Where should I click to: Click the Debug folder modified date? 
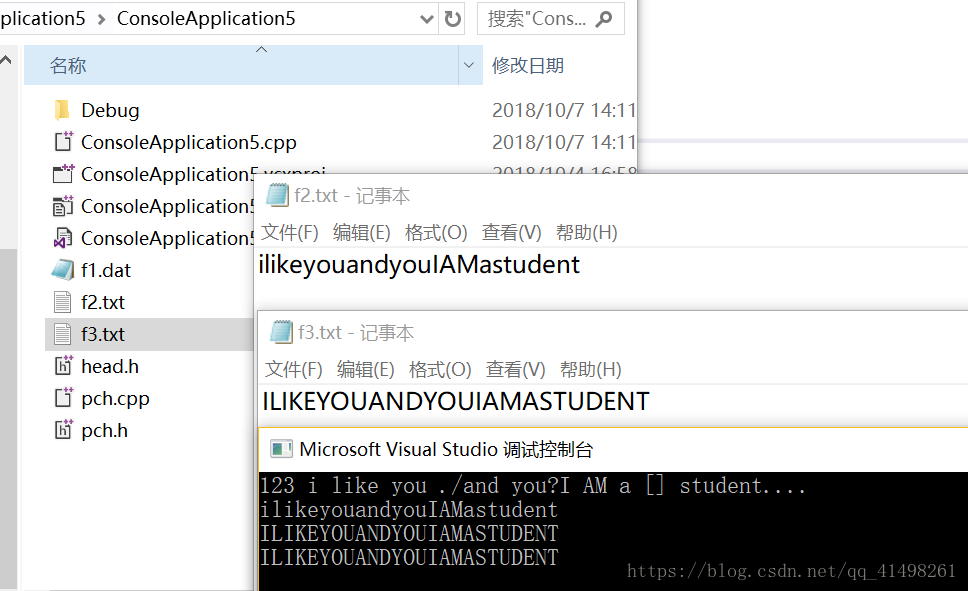click(x=564, y=110)
